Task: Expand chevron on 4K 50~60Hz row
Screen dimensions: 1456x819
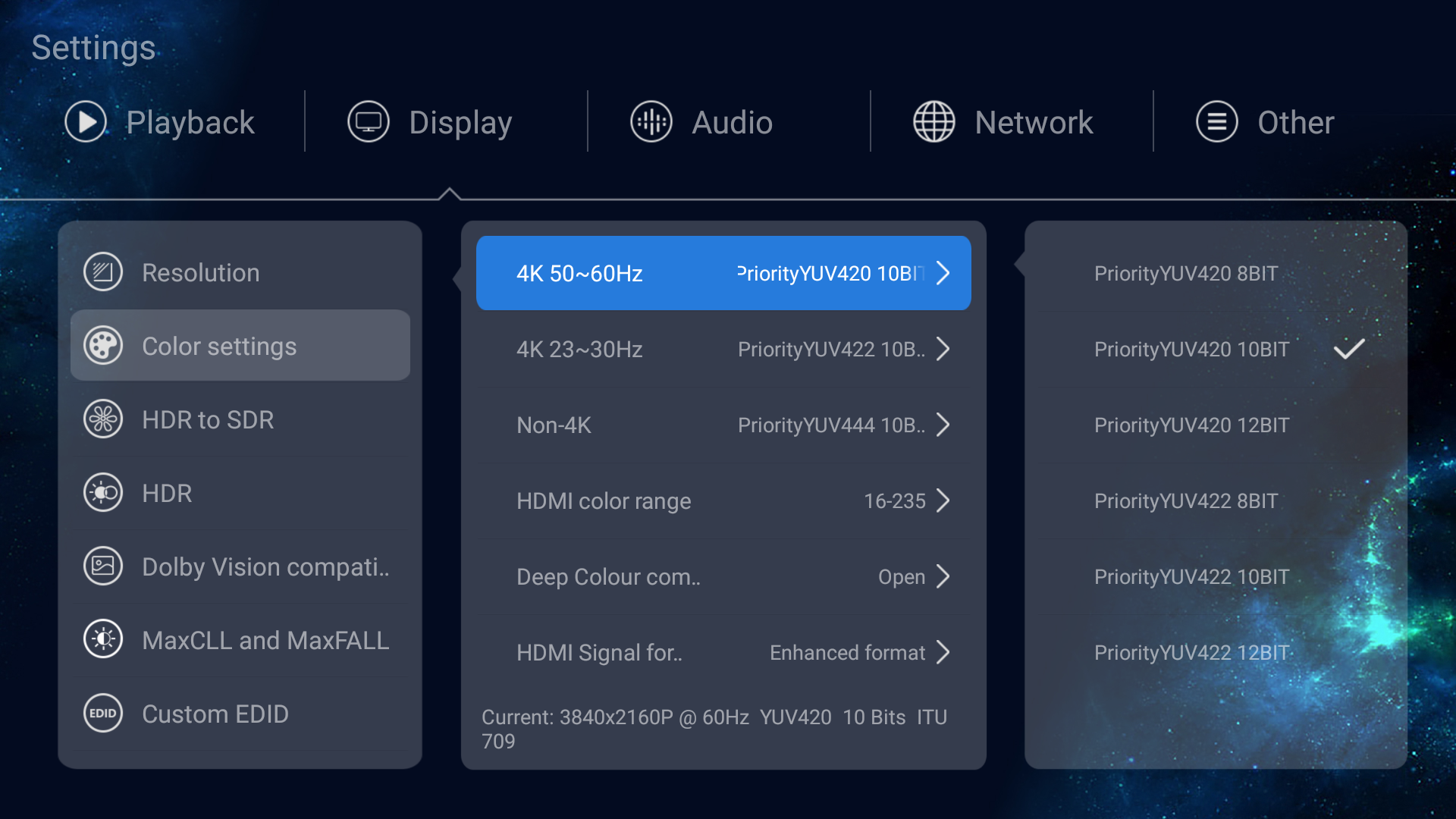Action: [943, 273]
